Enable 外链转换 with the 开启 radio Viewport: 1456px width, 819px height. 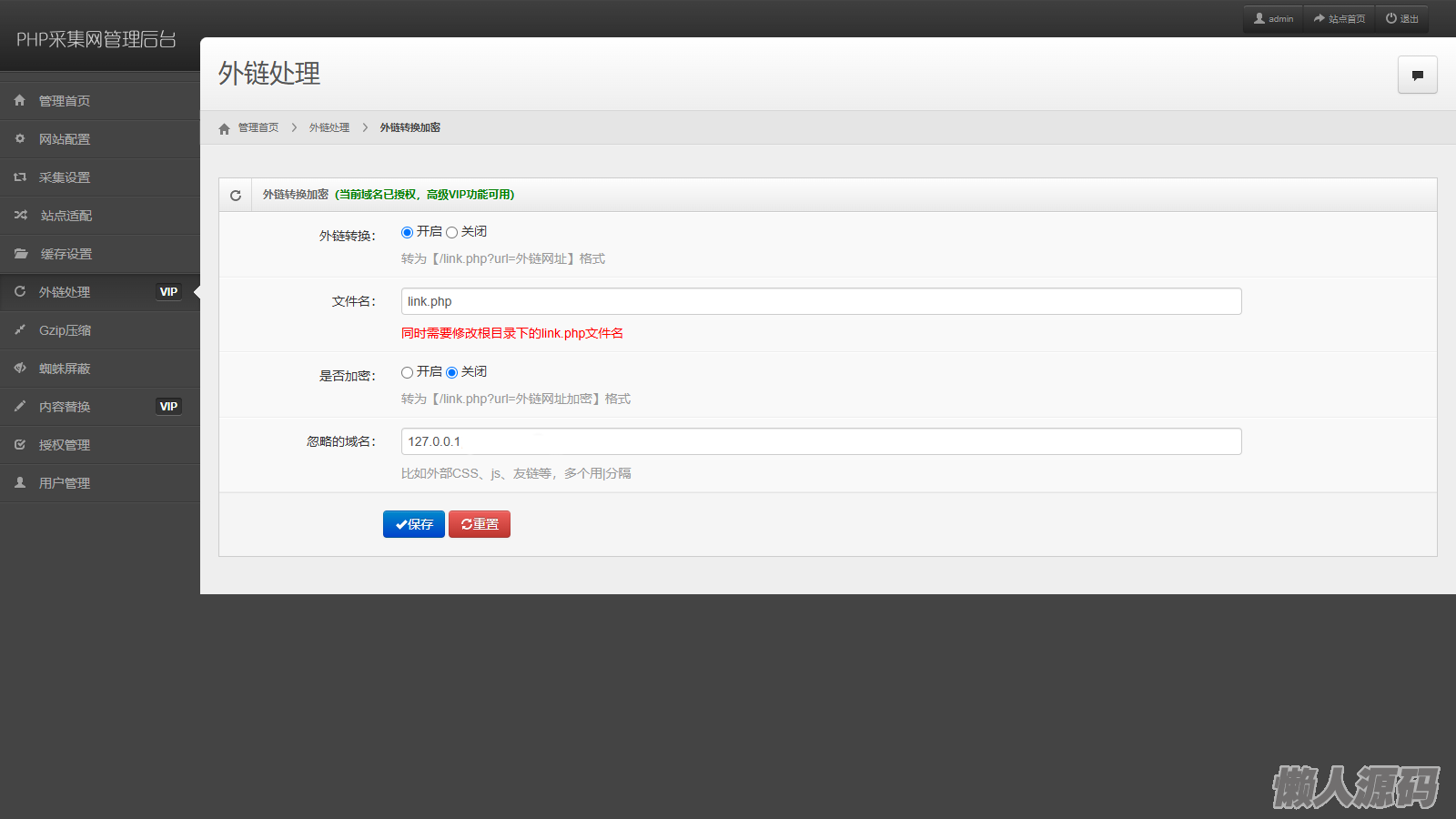(x=407, y=233)
